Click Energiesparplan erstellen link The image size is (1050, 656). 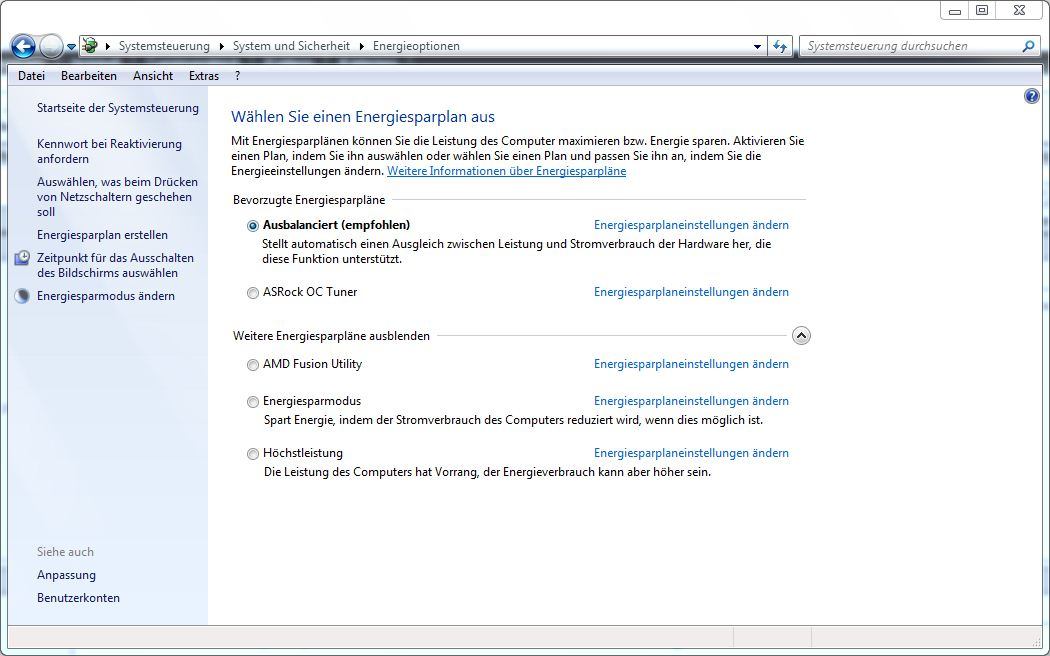[102, 235]
